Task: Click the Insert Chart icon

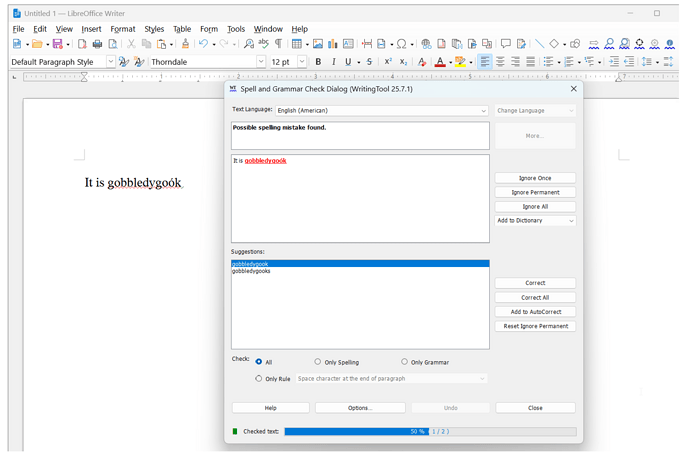Action: [333, 44]
